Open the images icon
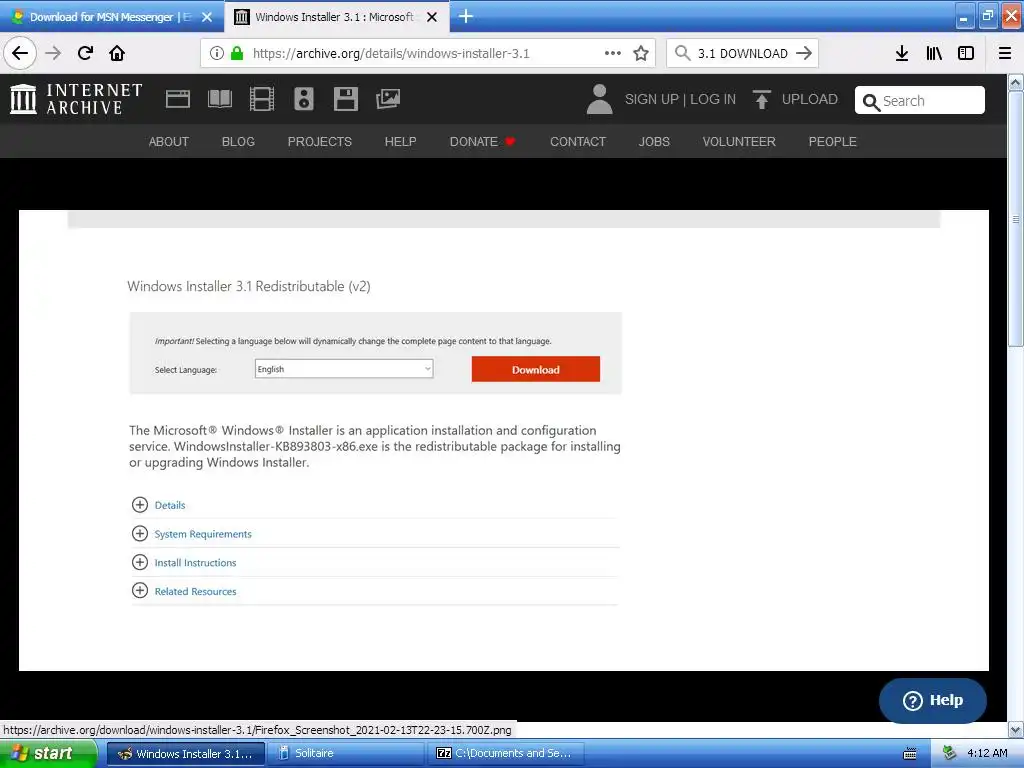This screenshot has height=768, width=1024. tap(388, 99)
